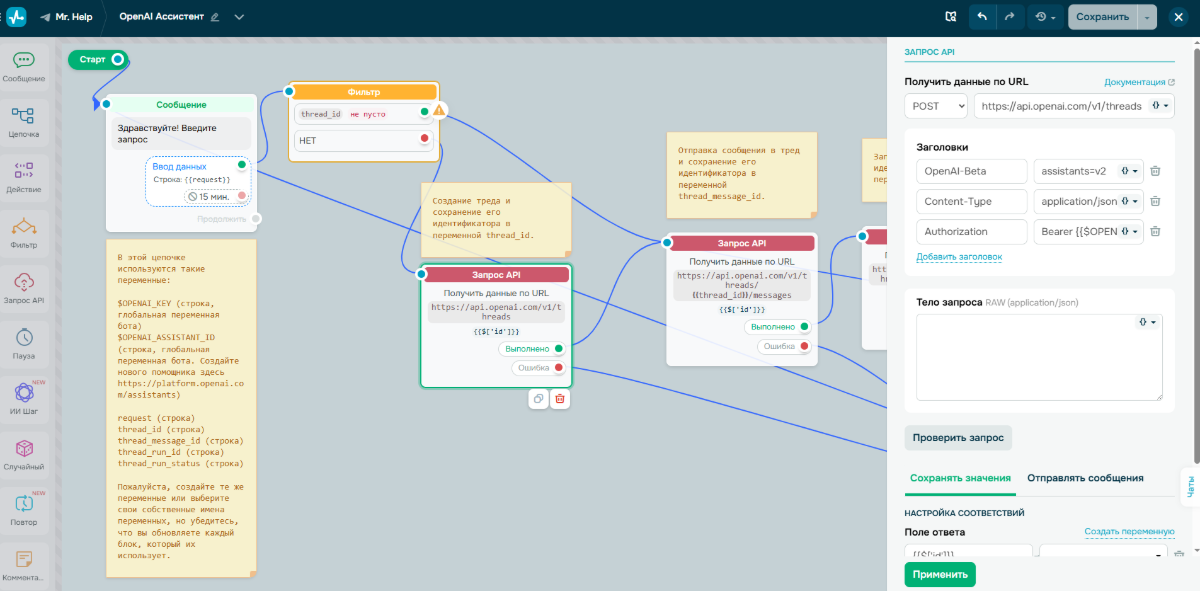Viewport: 1200px width, 591px height.
Task: Duplicate the selected Запрос API block
Action: click(x=538, y=399)
